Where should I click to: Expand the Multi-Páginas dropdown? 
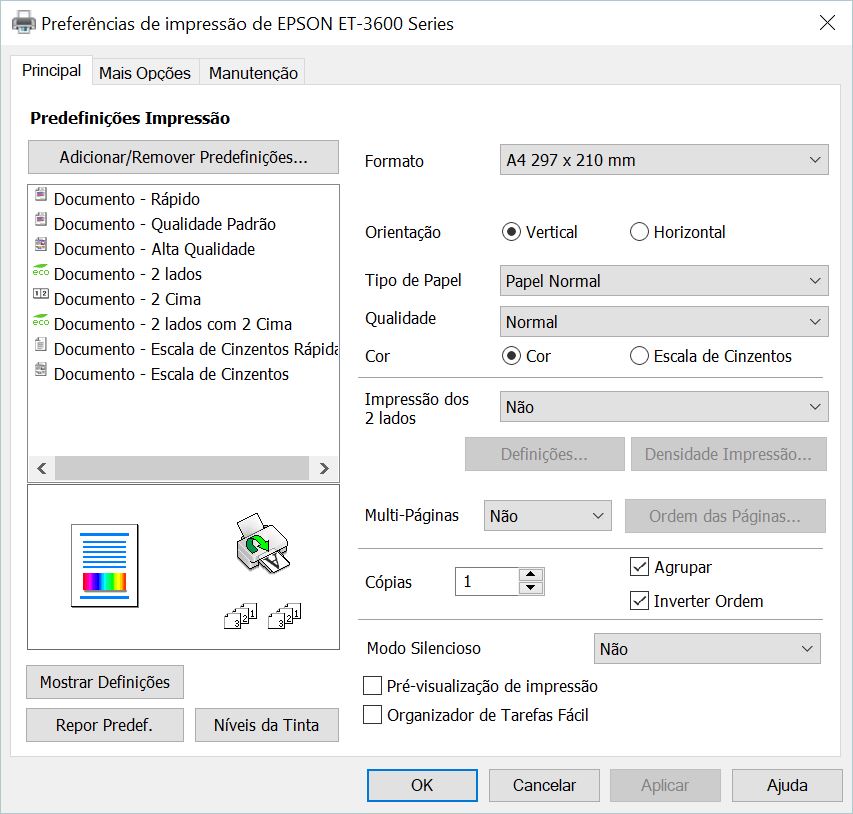pyautogui.click(x=547, y=516)
